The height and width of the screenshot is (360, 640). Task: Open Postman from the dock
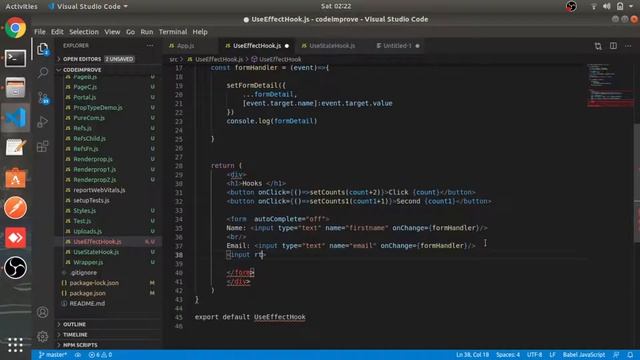pos(16,208)
